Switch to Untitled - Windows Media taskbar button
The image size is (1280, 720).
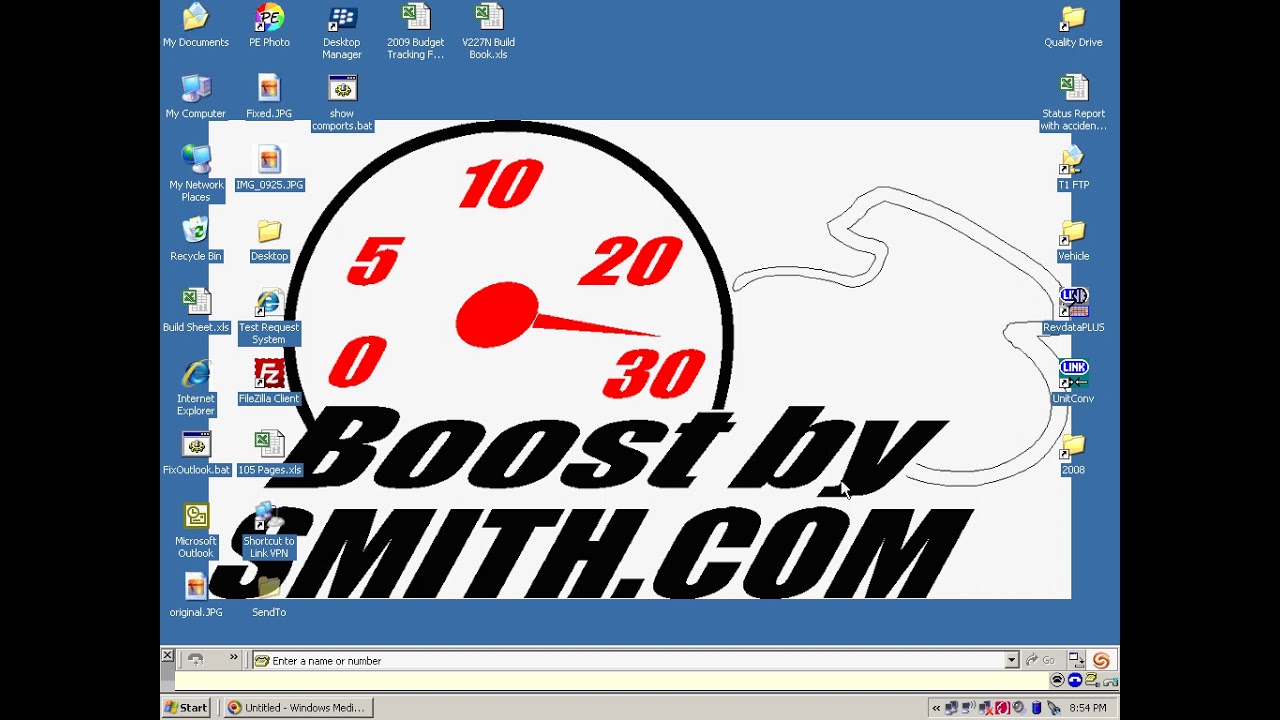click(297, 707)
